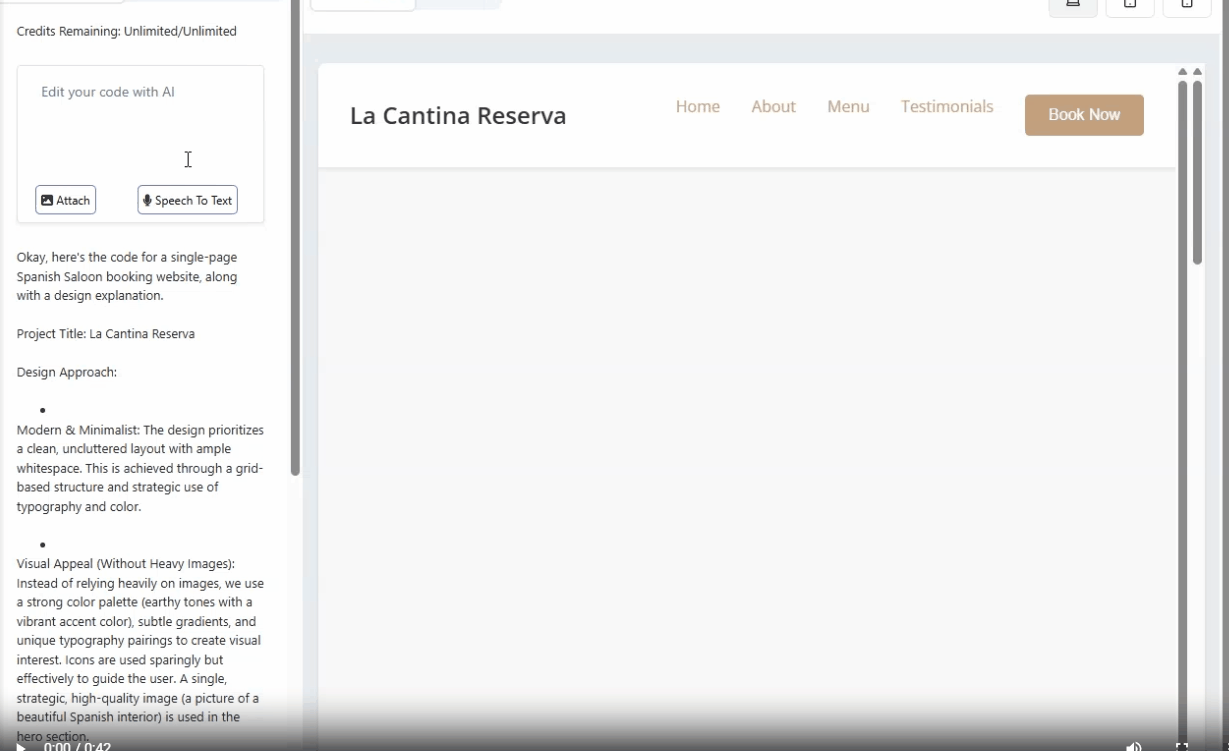Switch to mobile preview device icon

[x=1186, y=5]
